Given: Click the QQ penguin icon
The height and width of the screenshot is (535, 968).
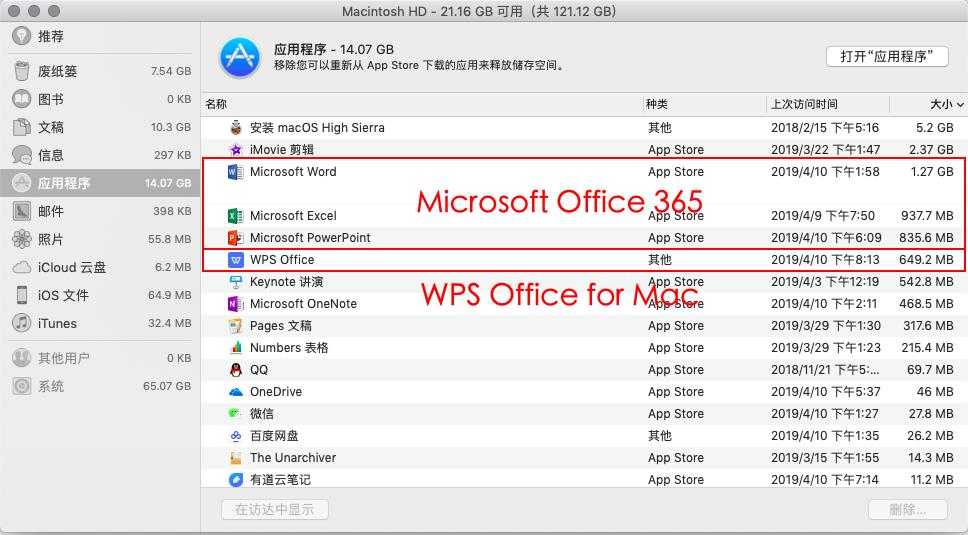Looking at the screenshot, I should [235, 370].
